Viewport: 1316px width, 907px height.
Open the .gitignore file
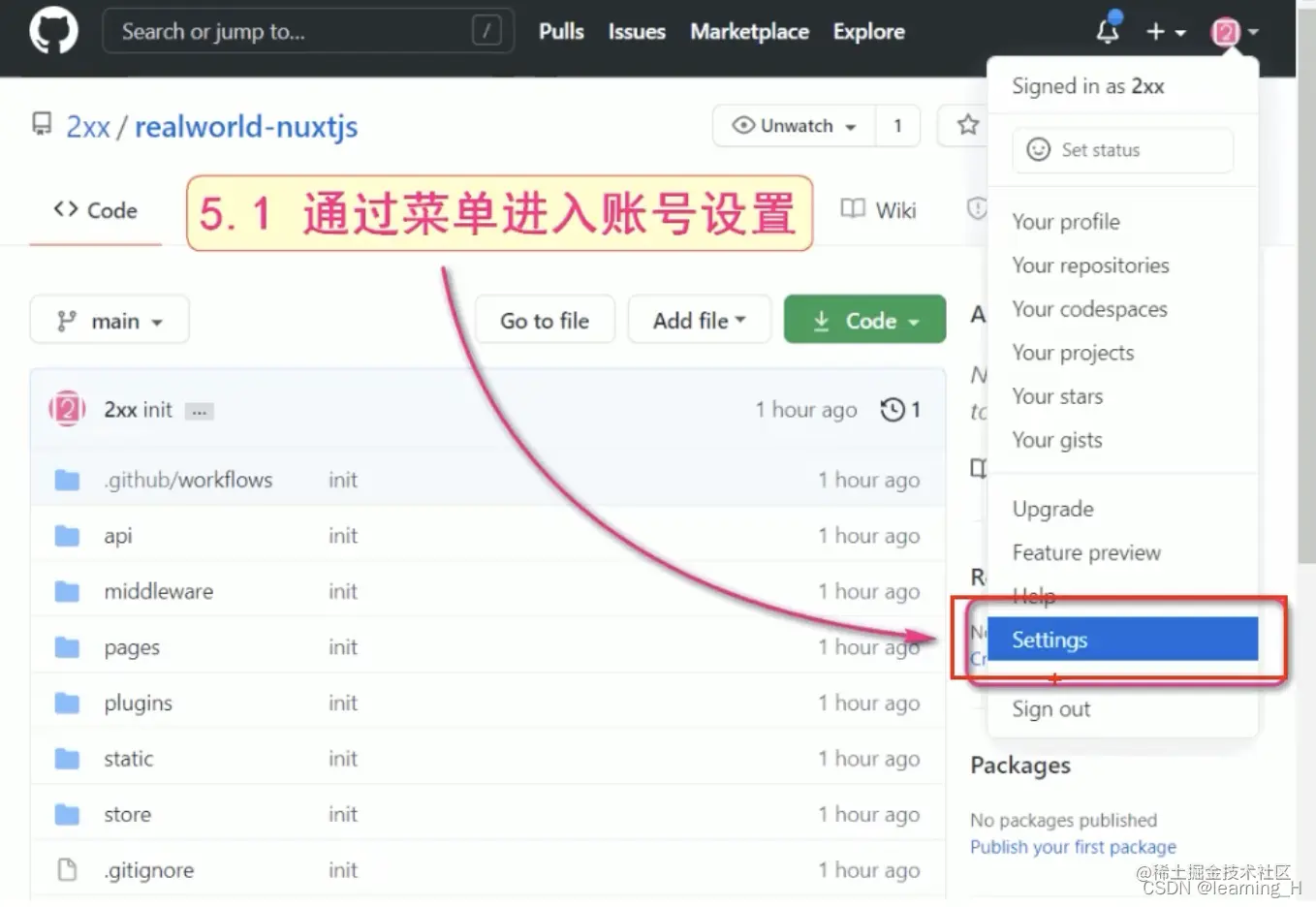click(149, 870)
